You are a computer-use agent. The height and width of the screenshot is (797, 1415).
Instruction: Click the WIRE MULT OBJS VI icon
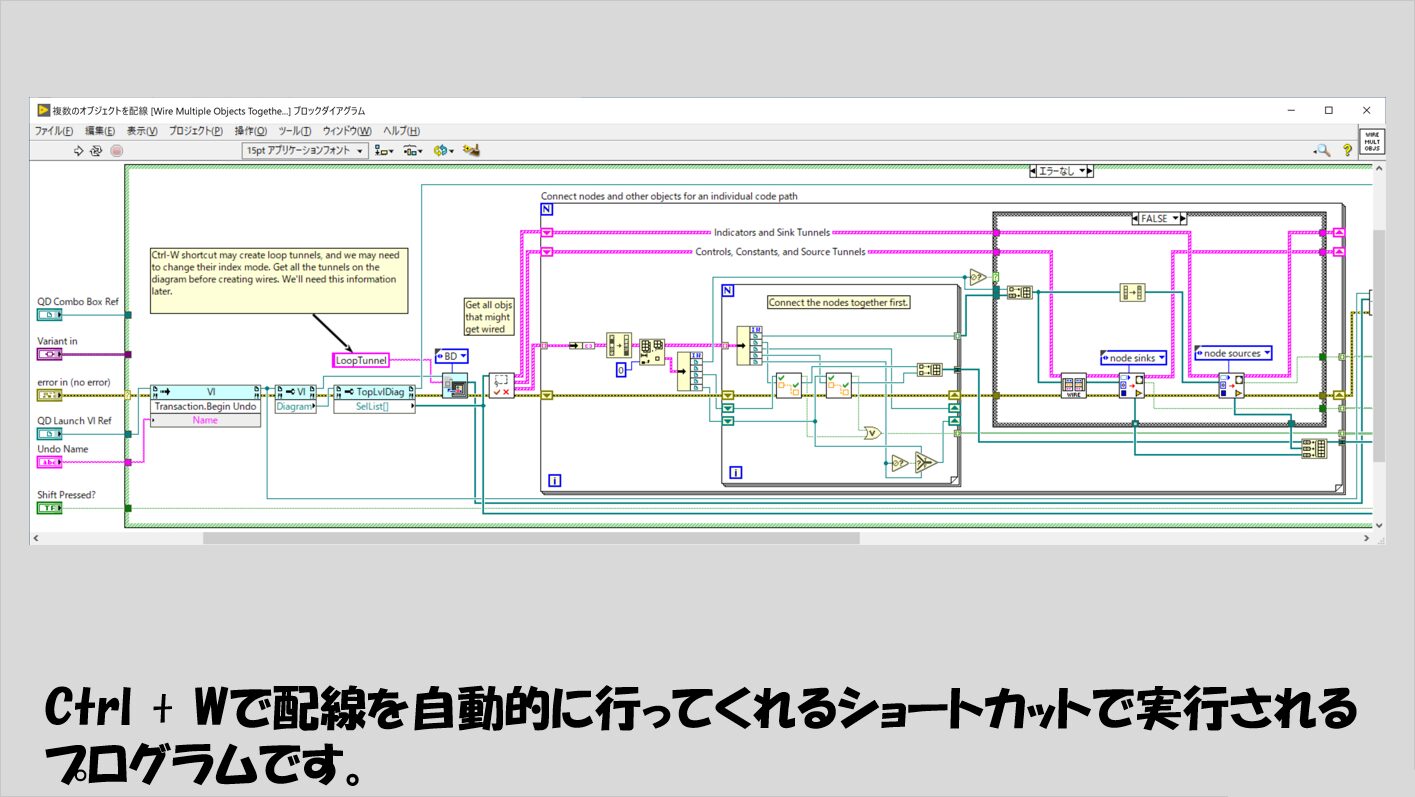coord(1372,141)
